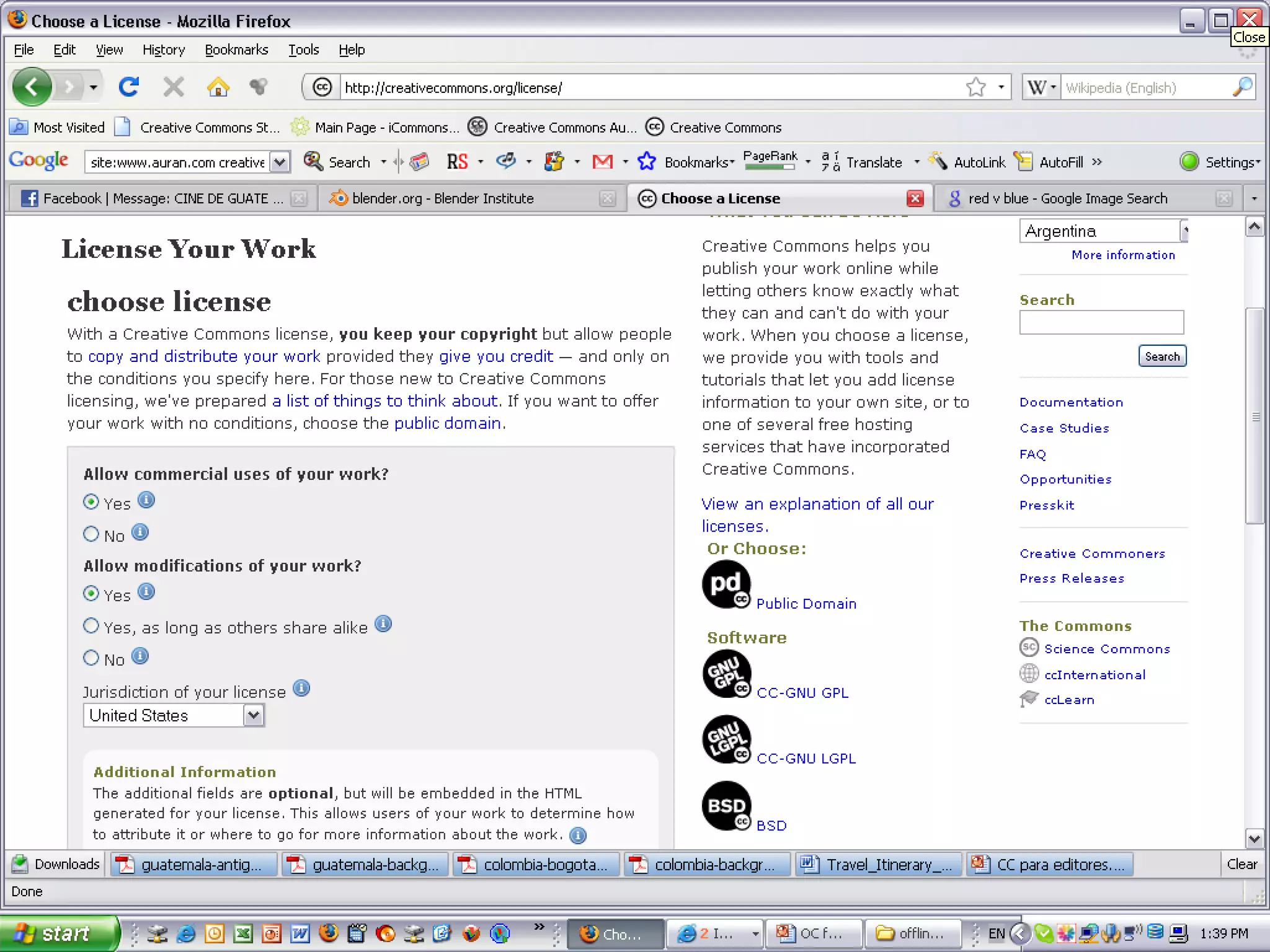The image size is (1270, 952).
Task: Click the sidebar Search text field
Action: click(x=1101, y=322)
